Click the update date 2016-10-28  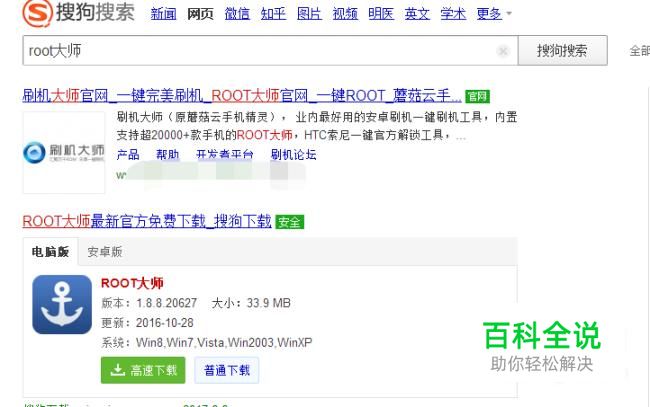[165, 322]
